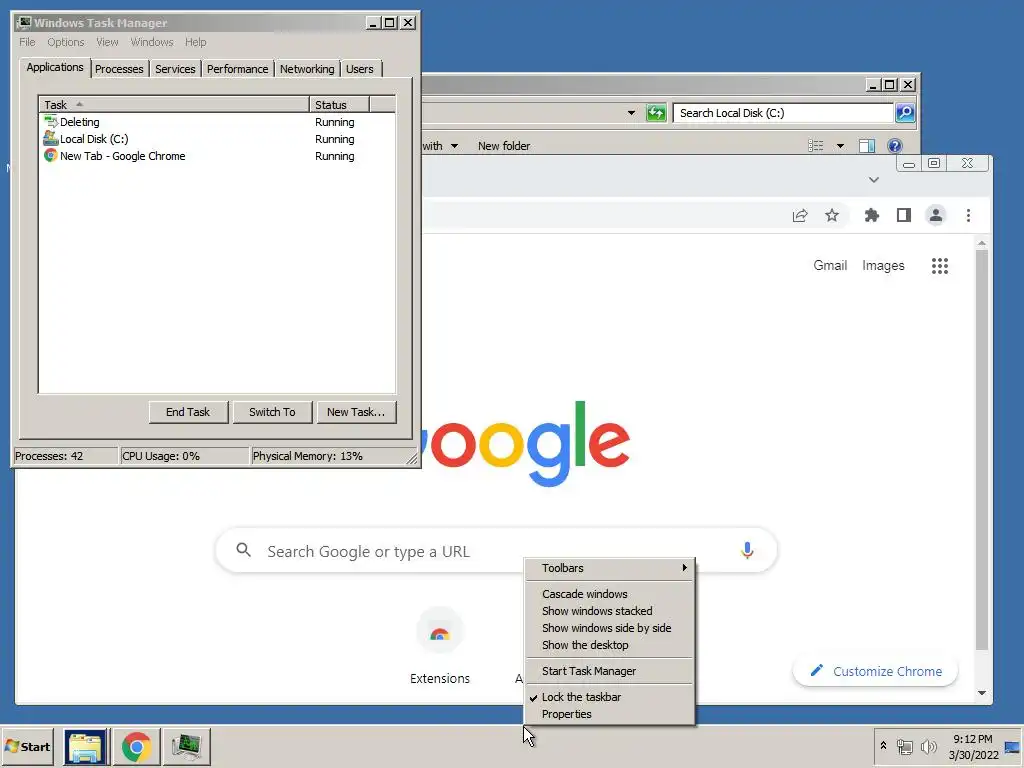This screenshot has width=1024, height=768.
Task: Choose Start Task Manager menu entry
Action: [611, 671]
